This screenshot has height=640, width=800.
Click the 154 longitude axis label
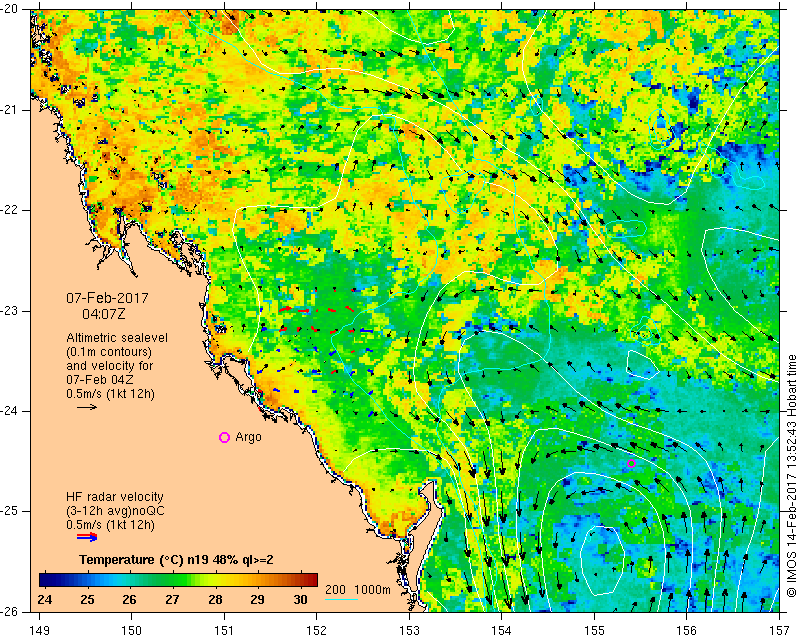(502, 630)
